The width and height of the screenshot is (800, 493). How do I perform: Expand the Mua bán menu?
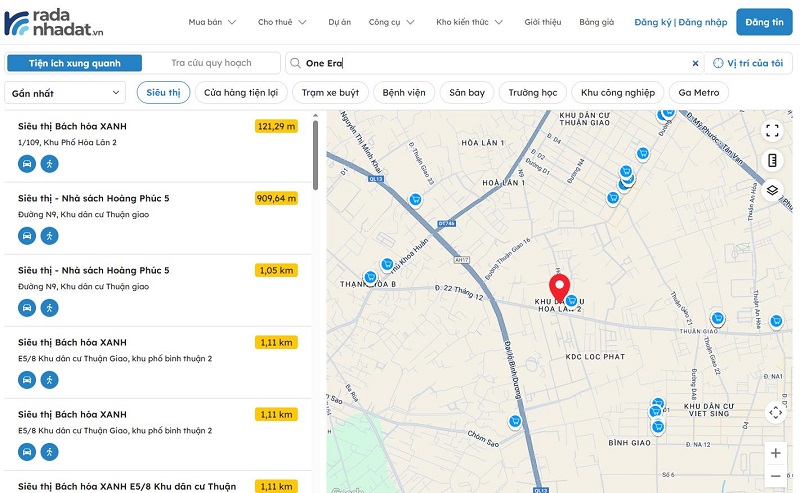point(212,21)
